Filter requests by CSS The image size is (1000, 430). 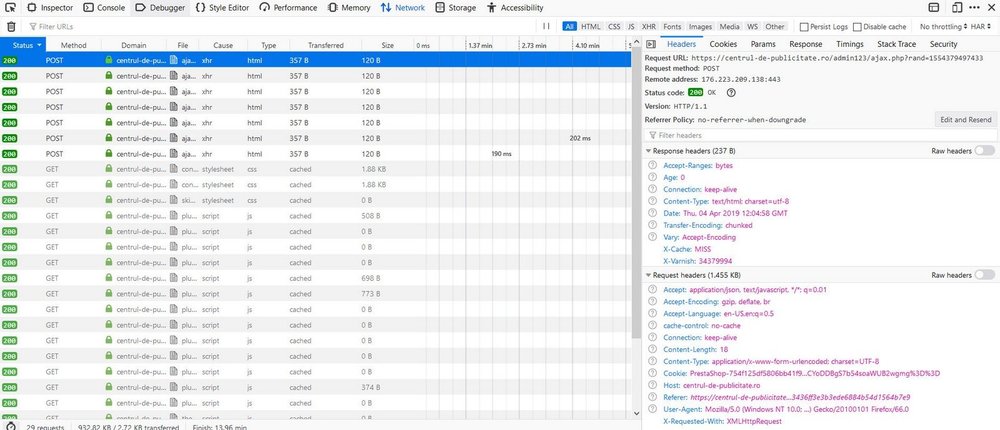[x=614, y=27]
